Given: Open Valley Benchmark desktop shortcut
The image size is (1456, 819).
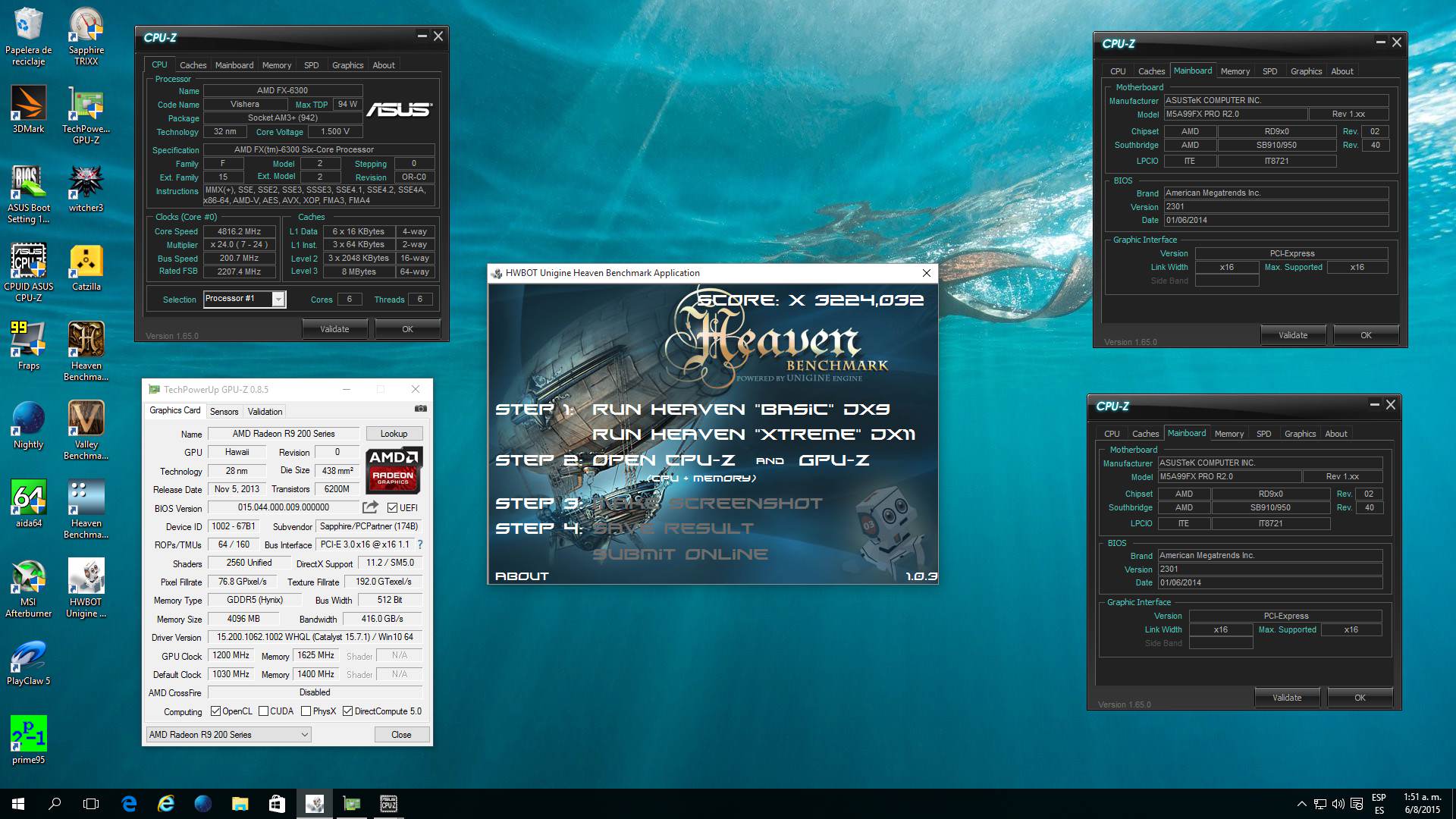Looking at the screenshot, I should (x=86, y=430).
